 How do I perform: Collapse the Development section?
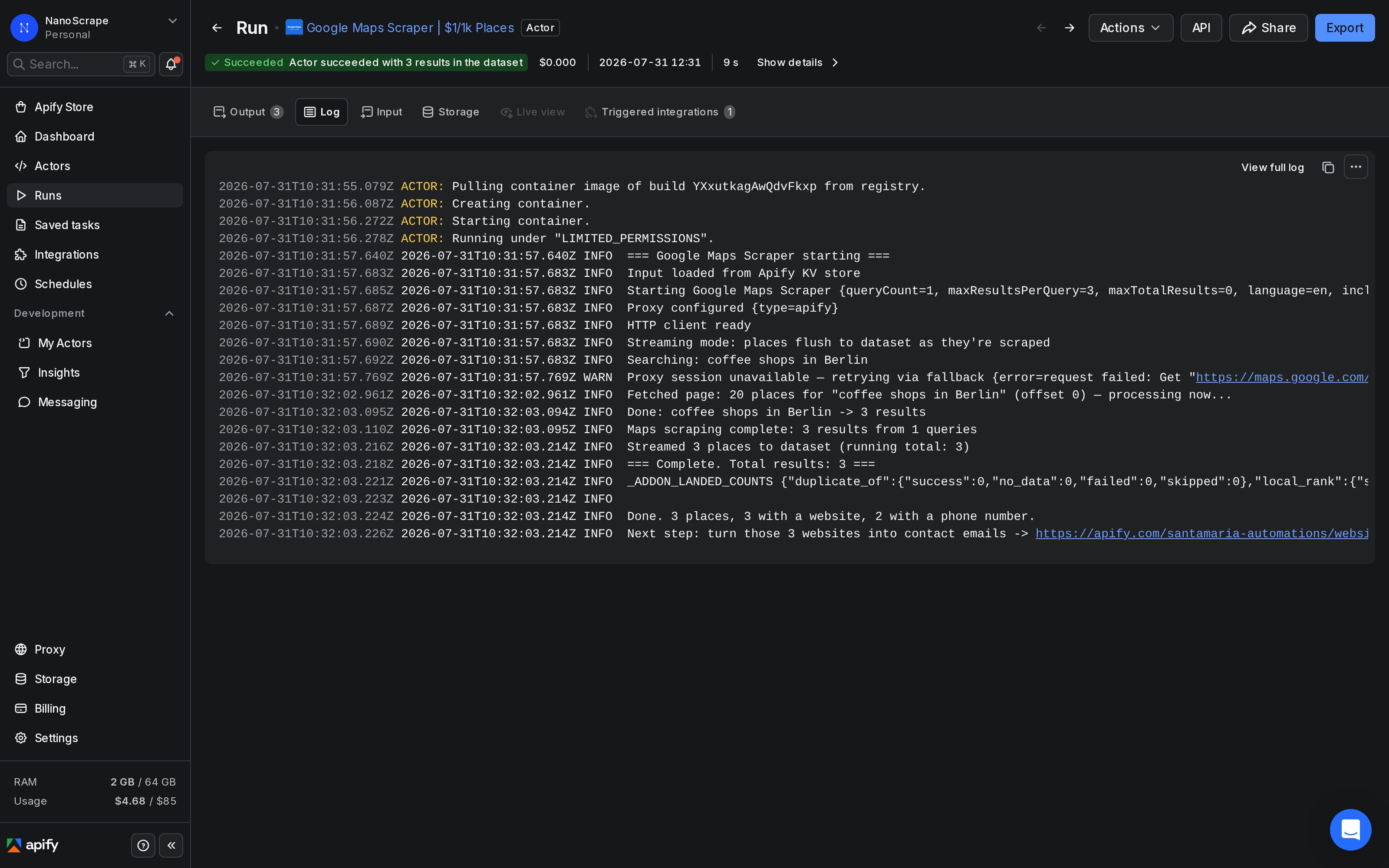click(169, 313)
